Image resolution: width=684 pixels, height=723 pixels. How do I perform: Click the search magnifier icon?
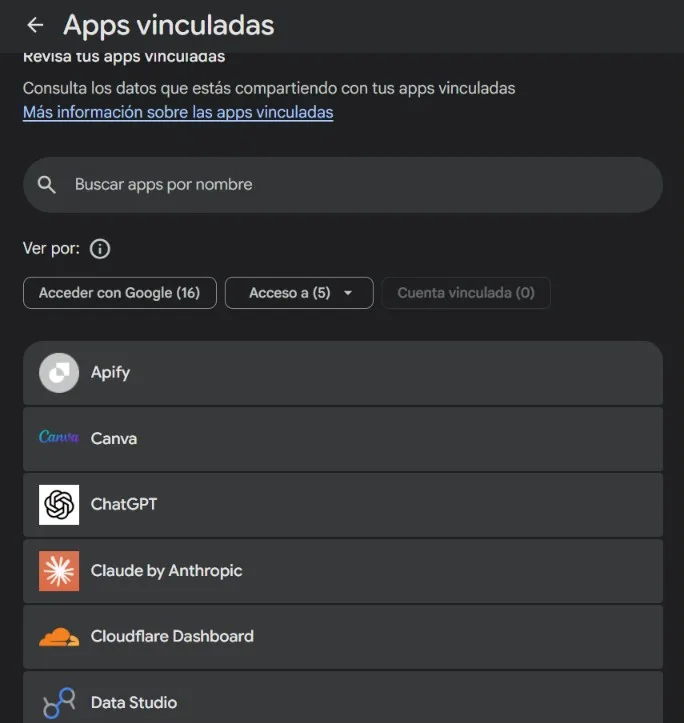pyautogui.click(x=47, y=185)
